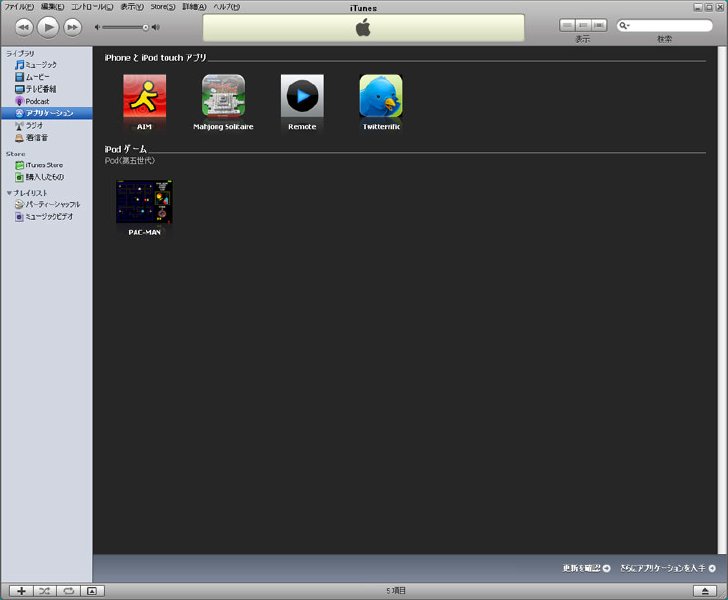Viewport: 728px width, 600px height.
Task: Switch to Cover Flow view button
Action: coord(599,25)
